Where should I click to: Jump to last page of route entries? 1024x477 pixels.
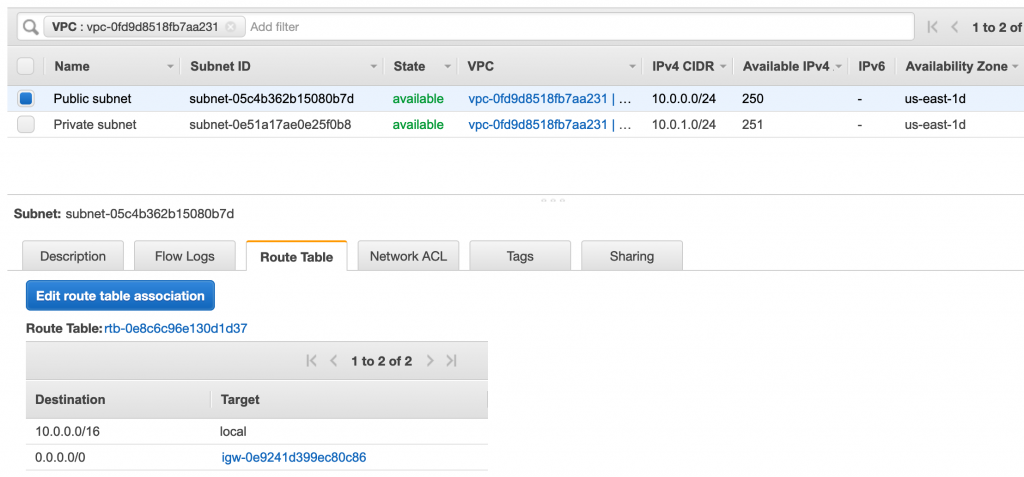(452, 361)
